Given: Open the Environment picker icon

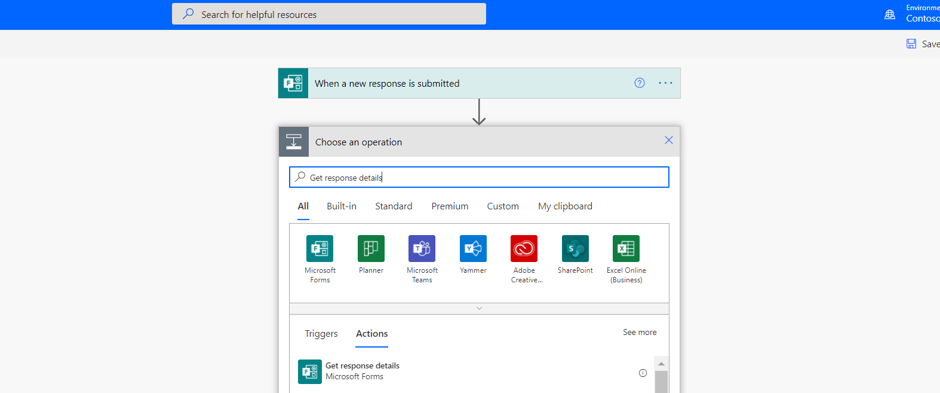Looking at the screenshot, I should pos(890,14).
